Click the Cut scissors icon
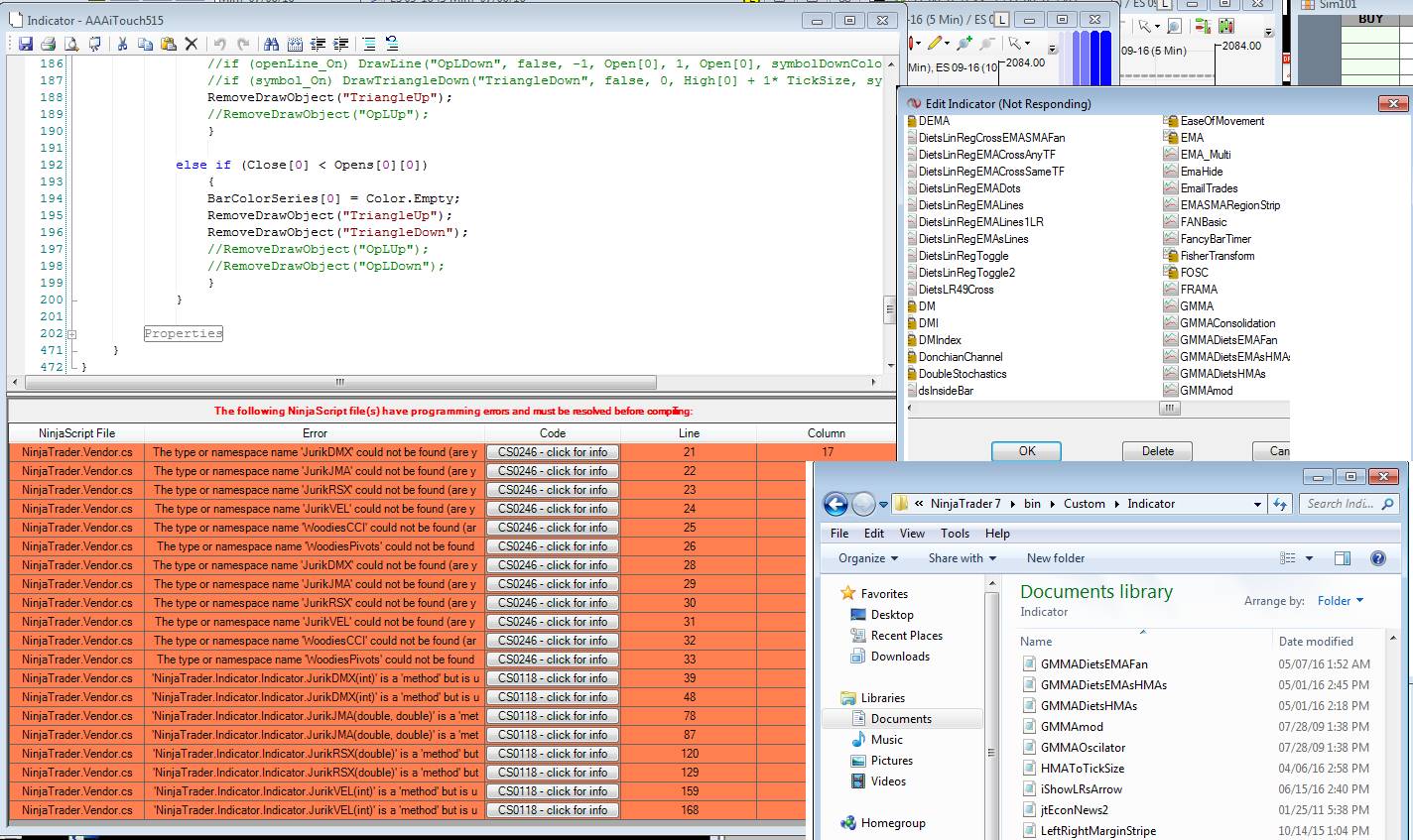 click(122, 44)
